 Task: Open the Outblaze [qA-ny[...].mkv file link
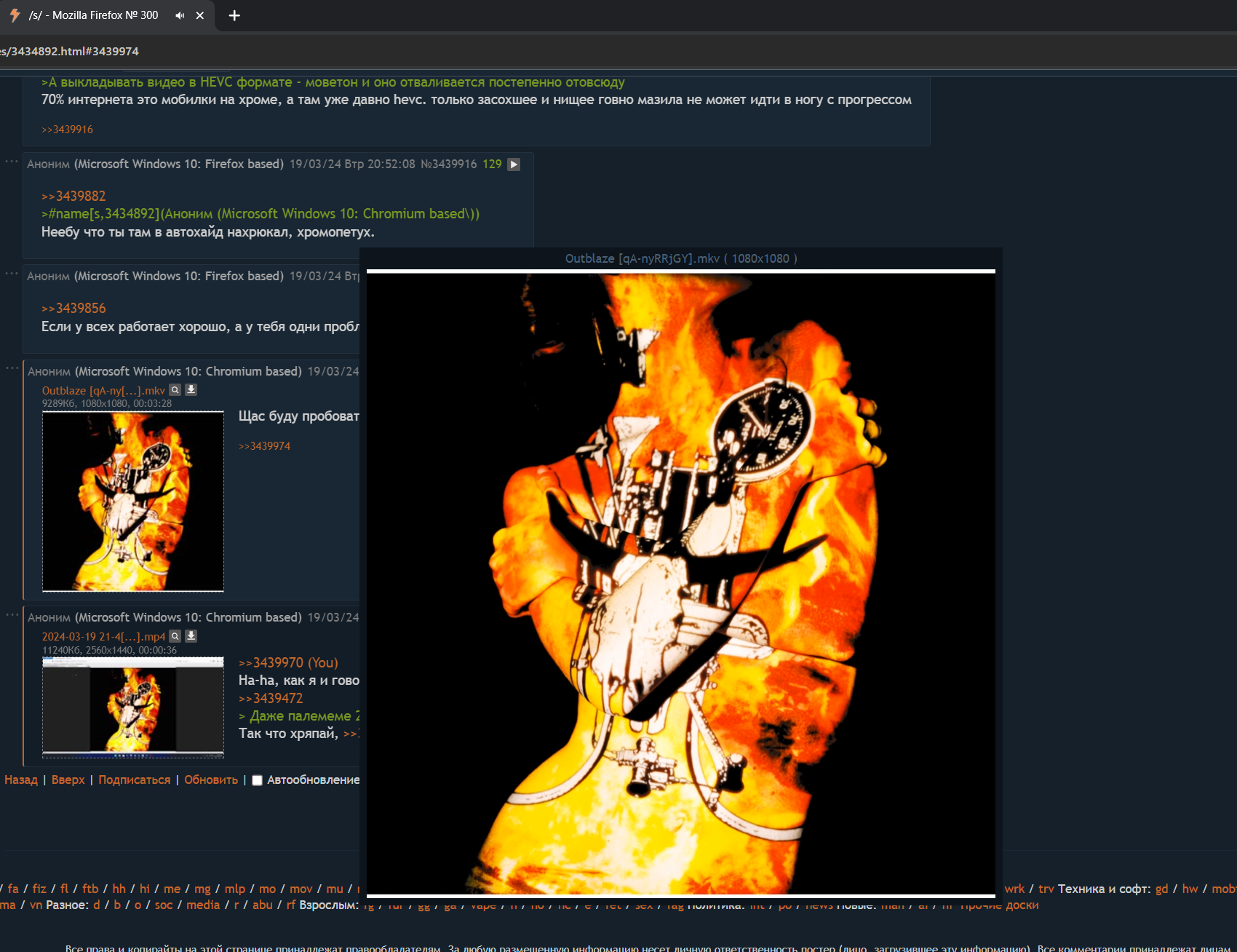tap(103, 391)
